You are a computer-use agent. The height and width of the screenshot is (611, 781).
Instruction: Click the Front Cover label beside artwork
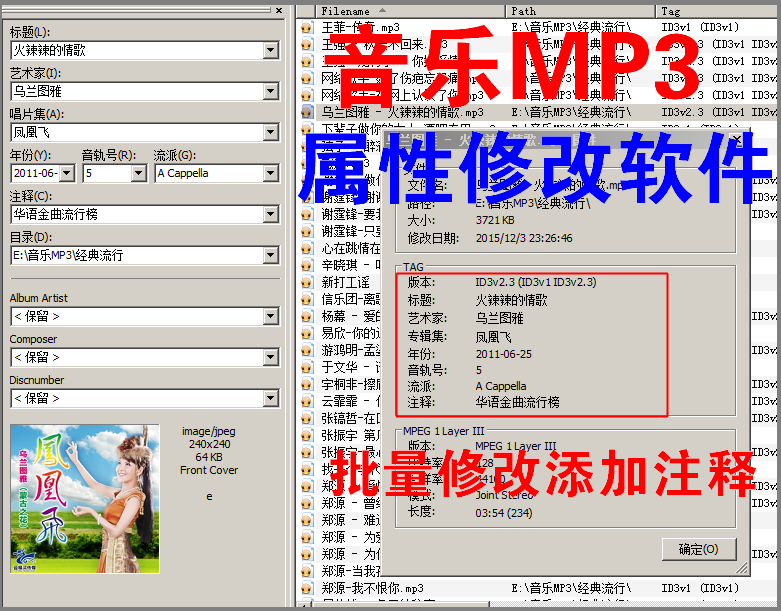(x=209, y=470)
